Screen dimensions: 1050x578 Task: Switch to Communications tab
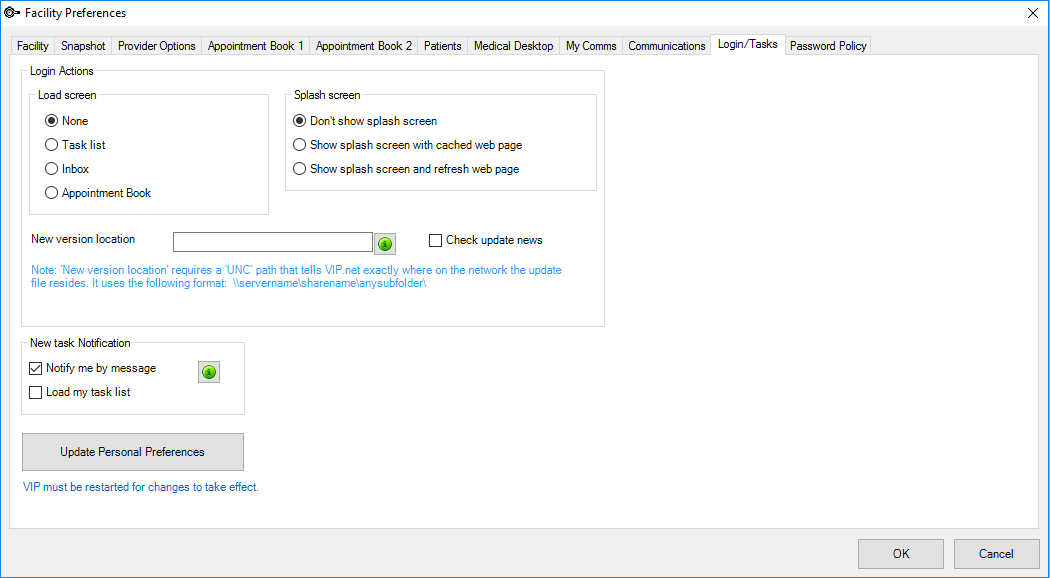click(666, 46)
